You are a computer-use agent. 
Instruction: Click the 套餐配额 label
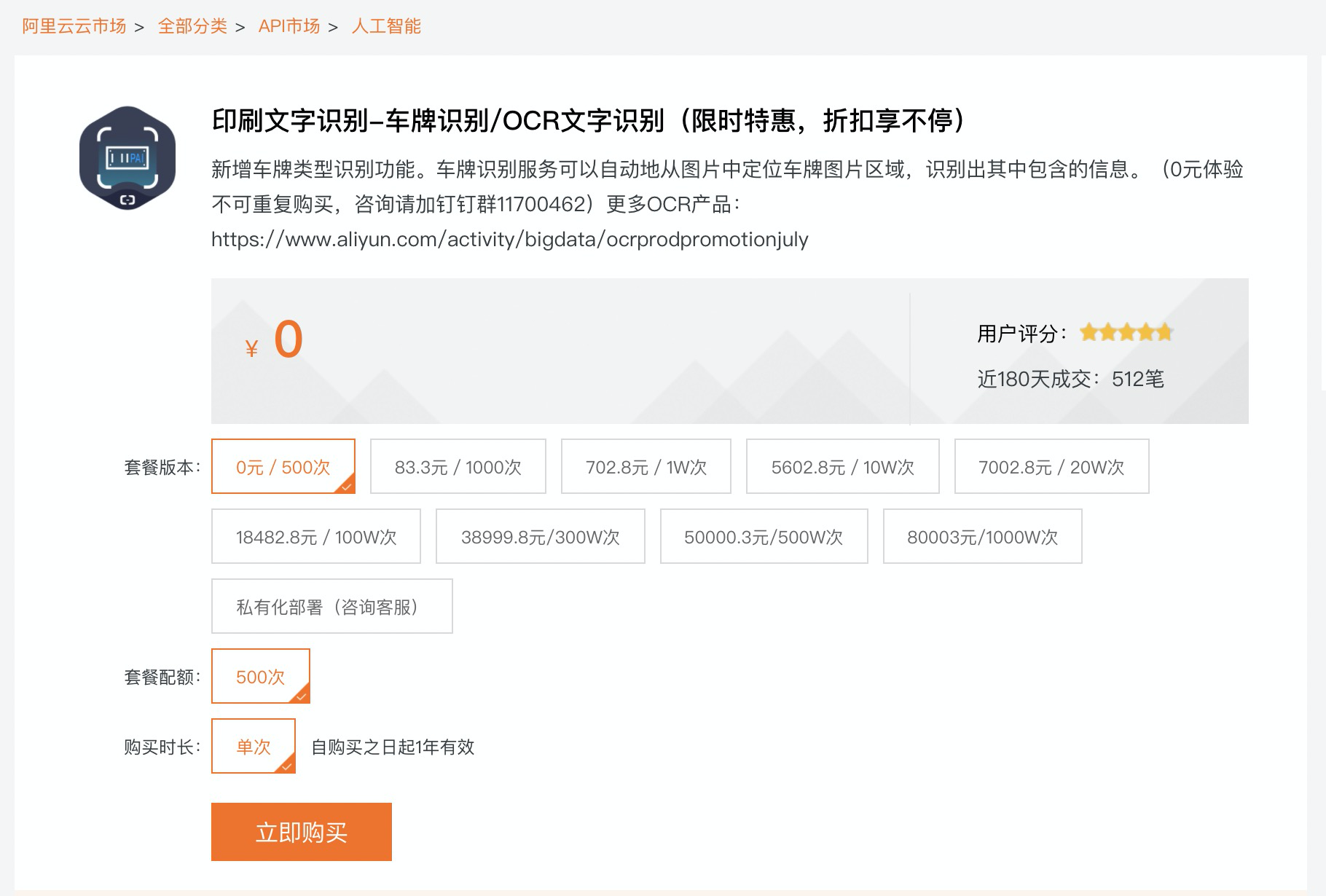pos(162,677)
